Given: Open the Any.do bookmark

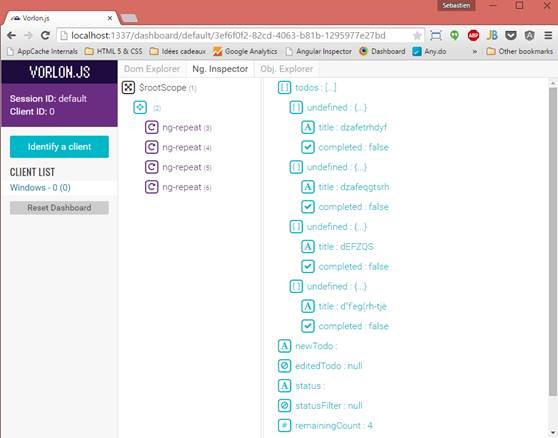Looking at the screenshot, I should (429, 52).
